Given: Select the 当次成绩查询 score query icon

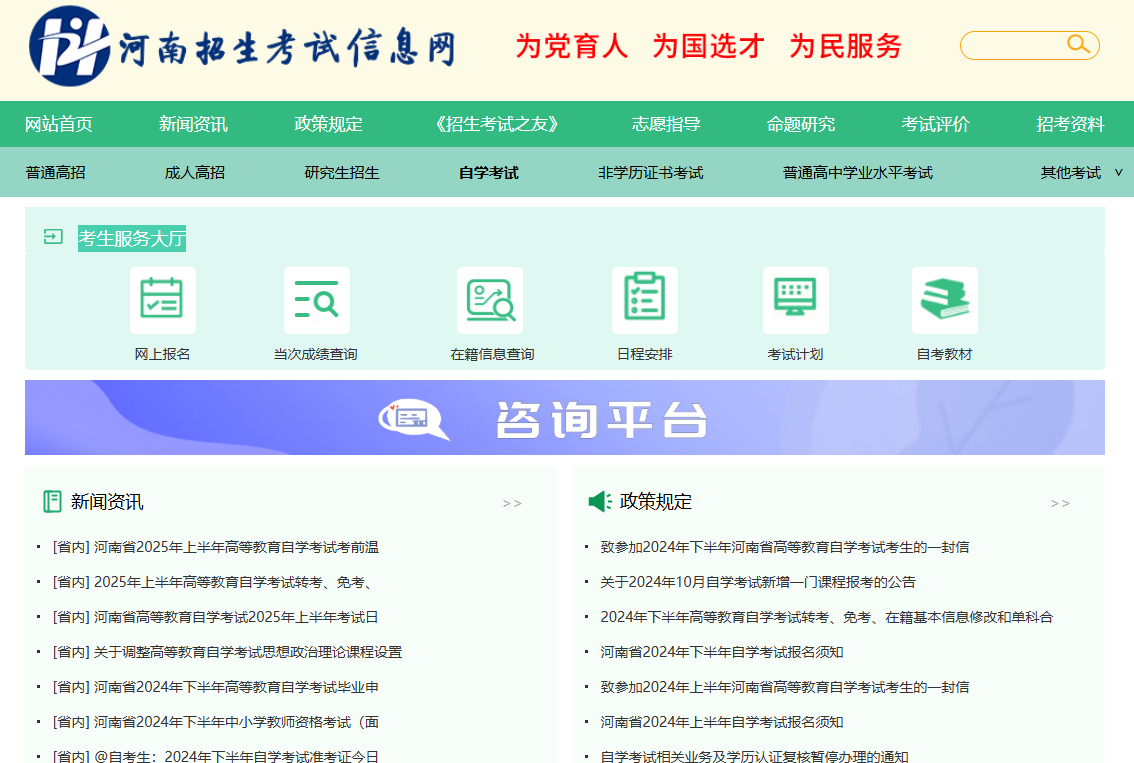Looking at the screenshot, I should click(x=317, y=300).
